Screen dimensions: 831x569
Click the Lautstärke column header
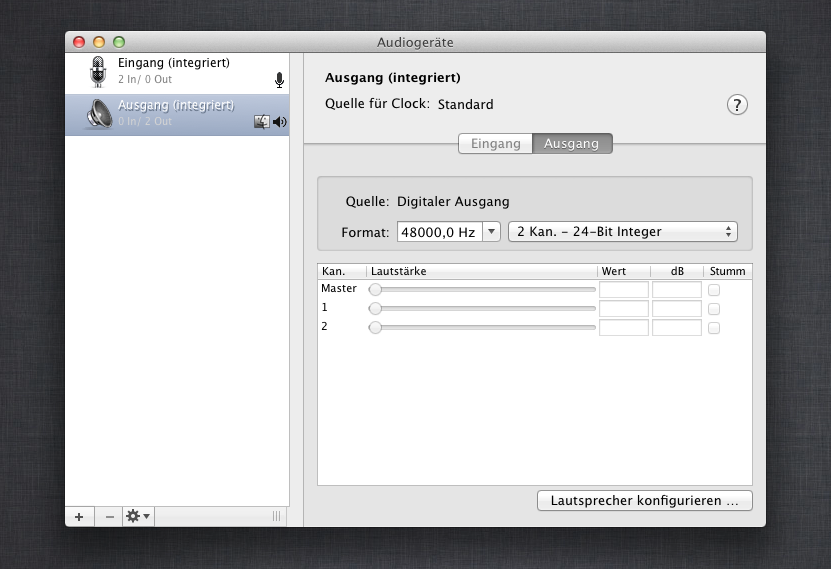point(481,271)
